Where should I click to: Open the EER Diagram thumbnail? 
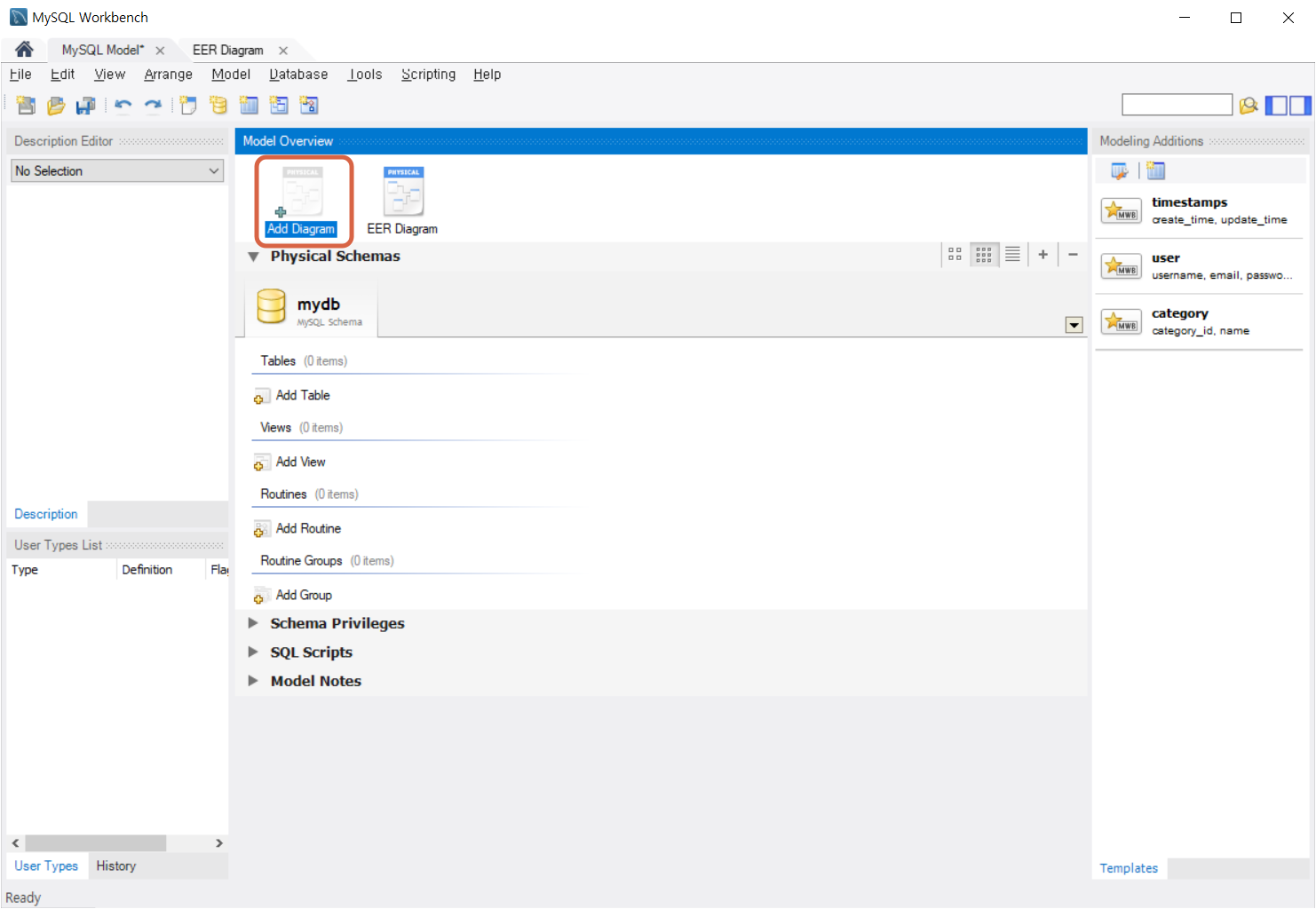pyautogui.click(x=402, y=202)
